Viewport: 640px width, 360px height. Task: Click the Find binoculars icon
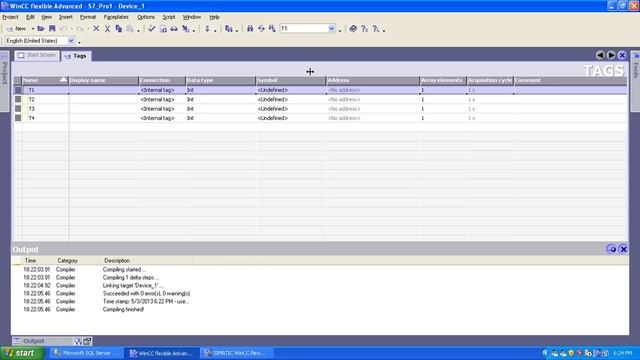coord(250,29)
